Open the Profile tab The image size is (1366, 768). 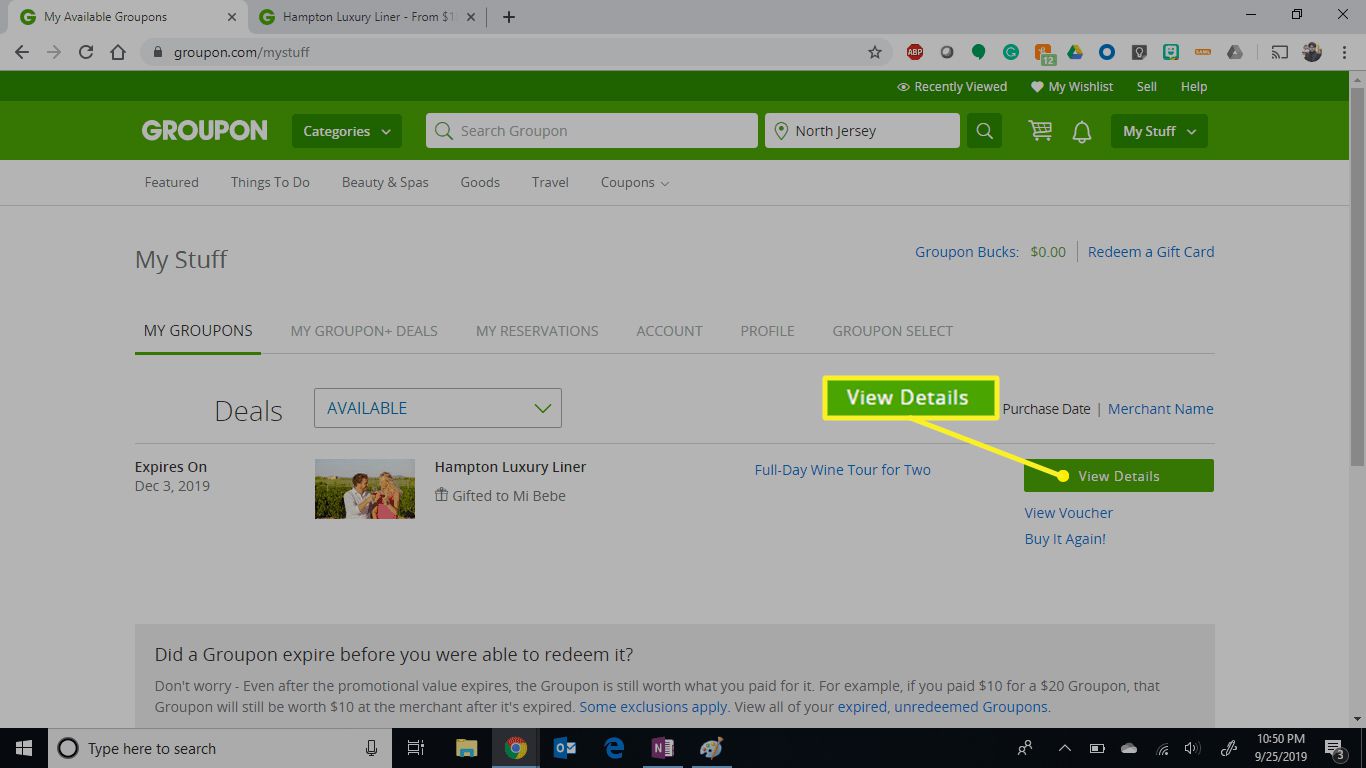[x=767, y=331]
